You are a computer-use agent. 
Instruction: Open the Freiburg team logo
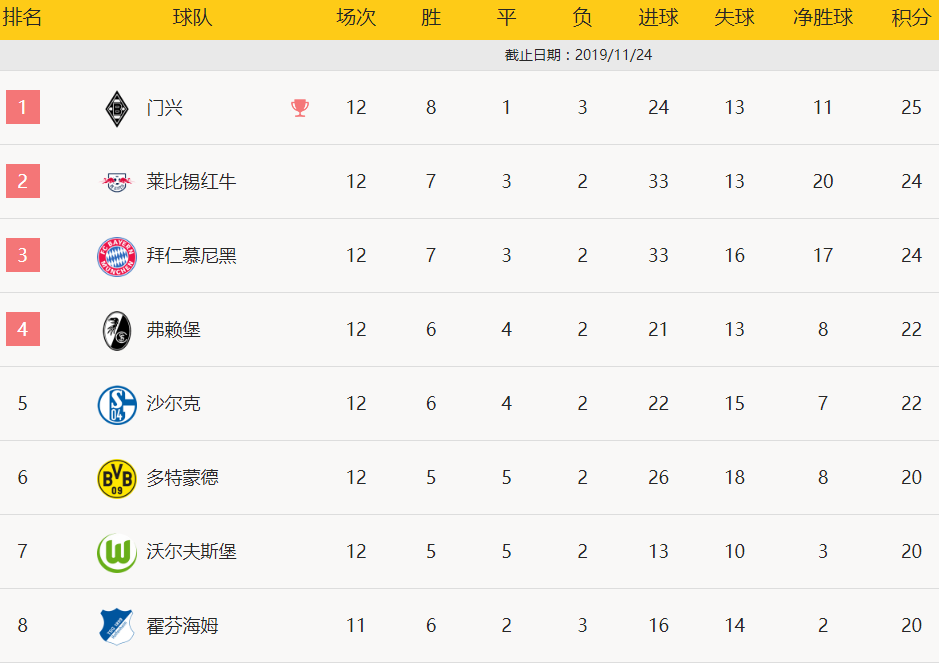117,331
